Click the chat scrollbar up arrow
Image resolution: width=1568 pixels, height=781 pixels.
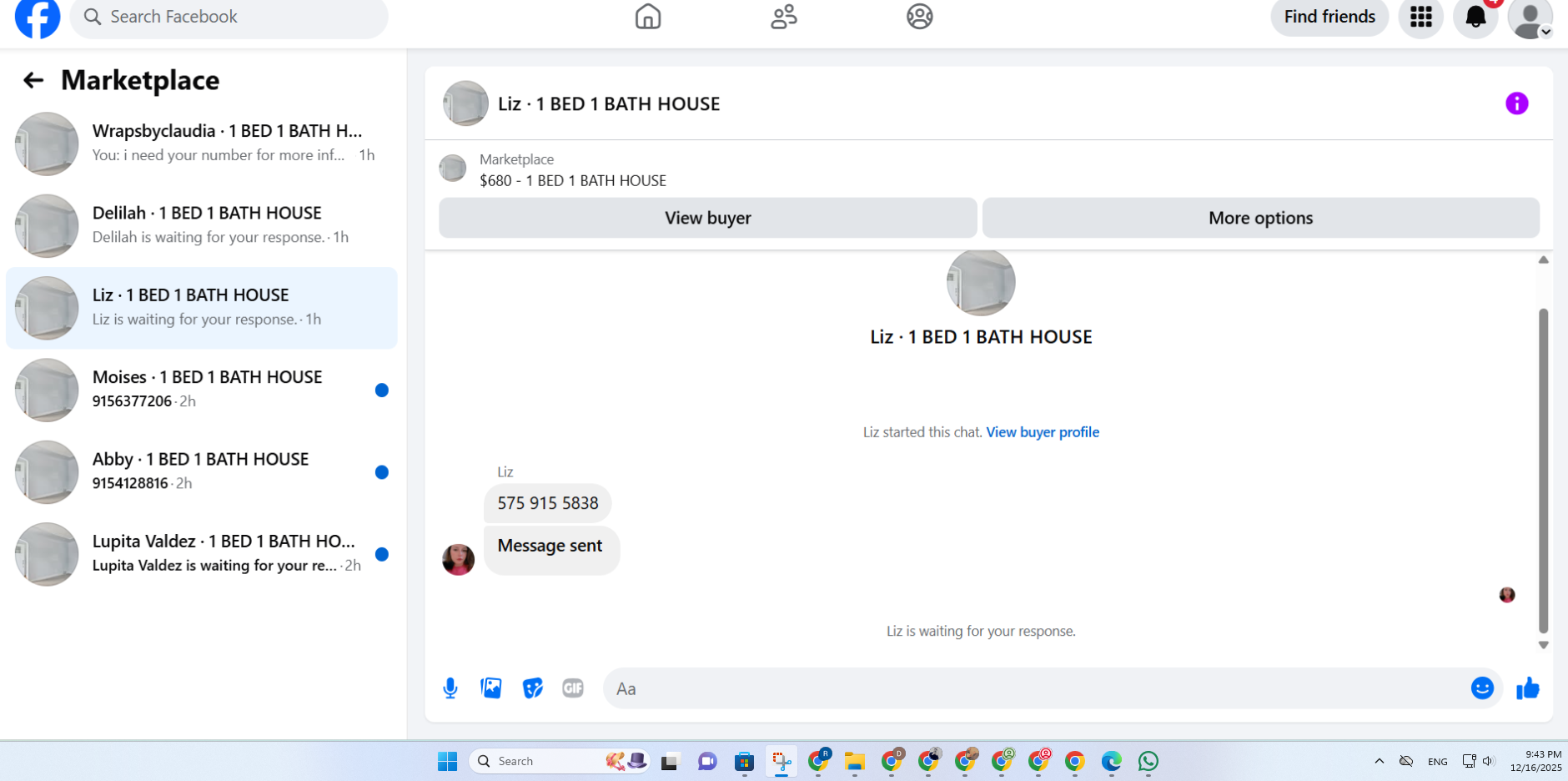tap(1544, 260)
